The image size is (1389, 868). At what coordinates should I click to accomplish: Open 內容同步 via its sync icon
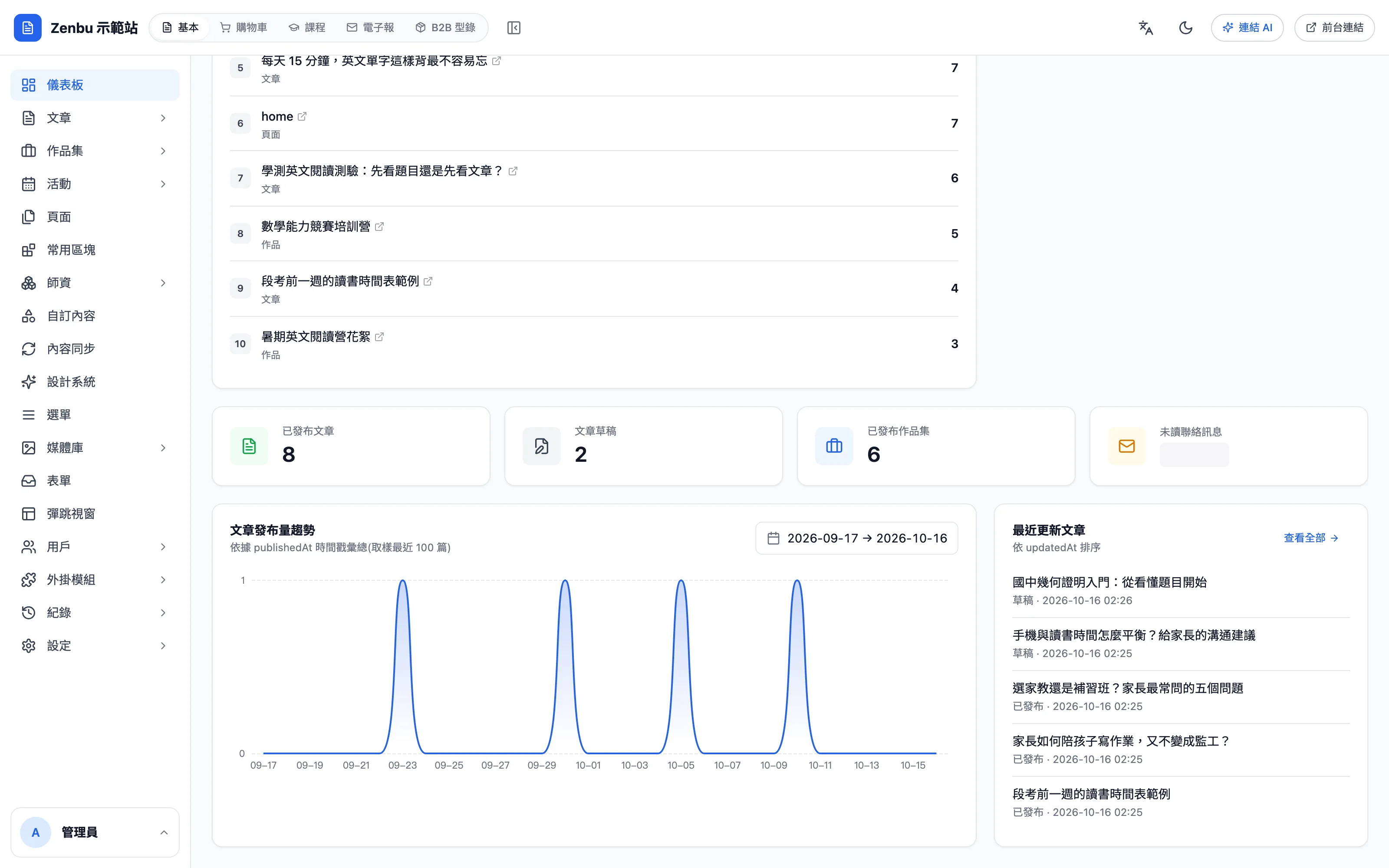tap(28, 349)
